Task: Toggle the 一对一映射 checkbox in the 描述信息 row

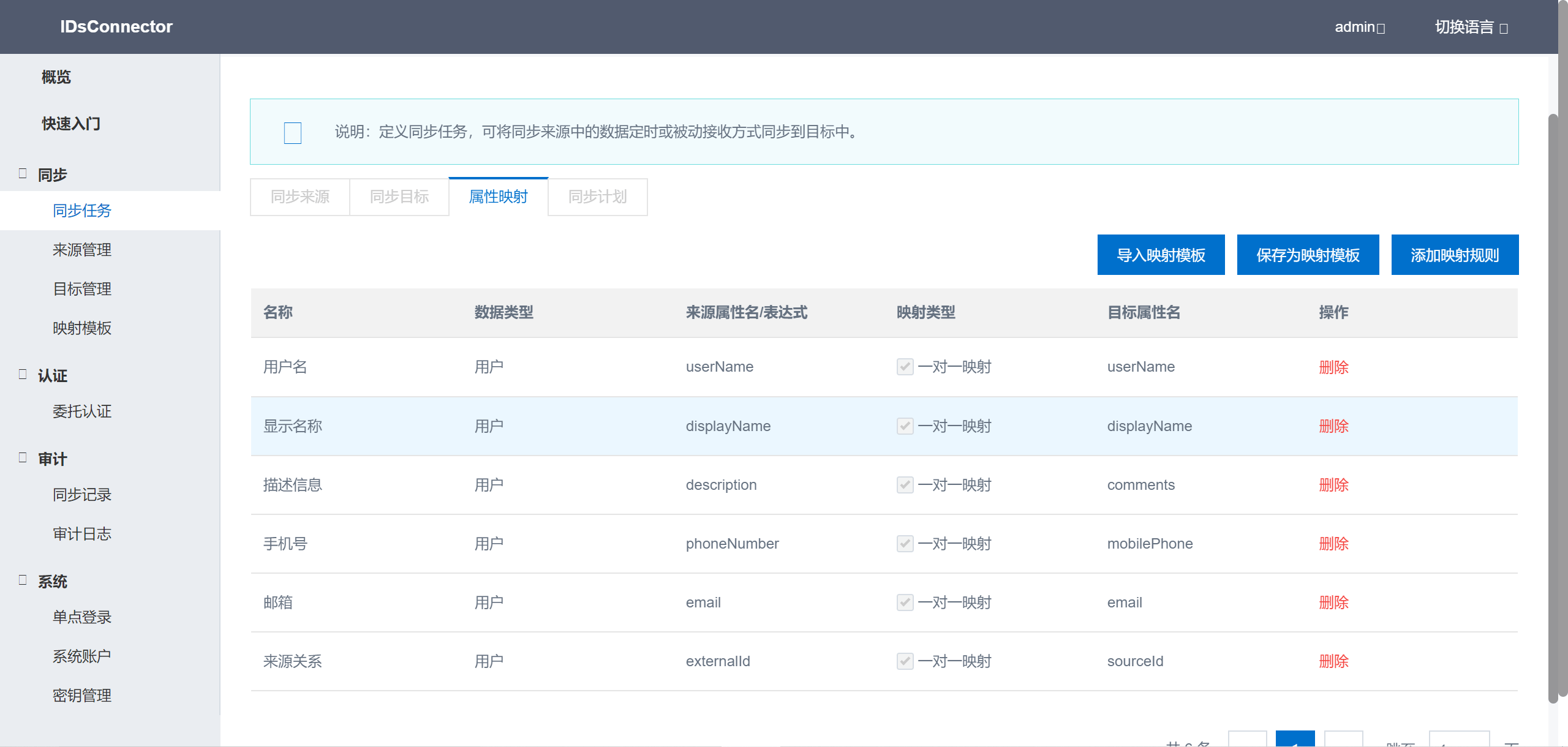Action: (905, 485)
